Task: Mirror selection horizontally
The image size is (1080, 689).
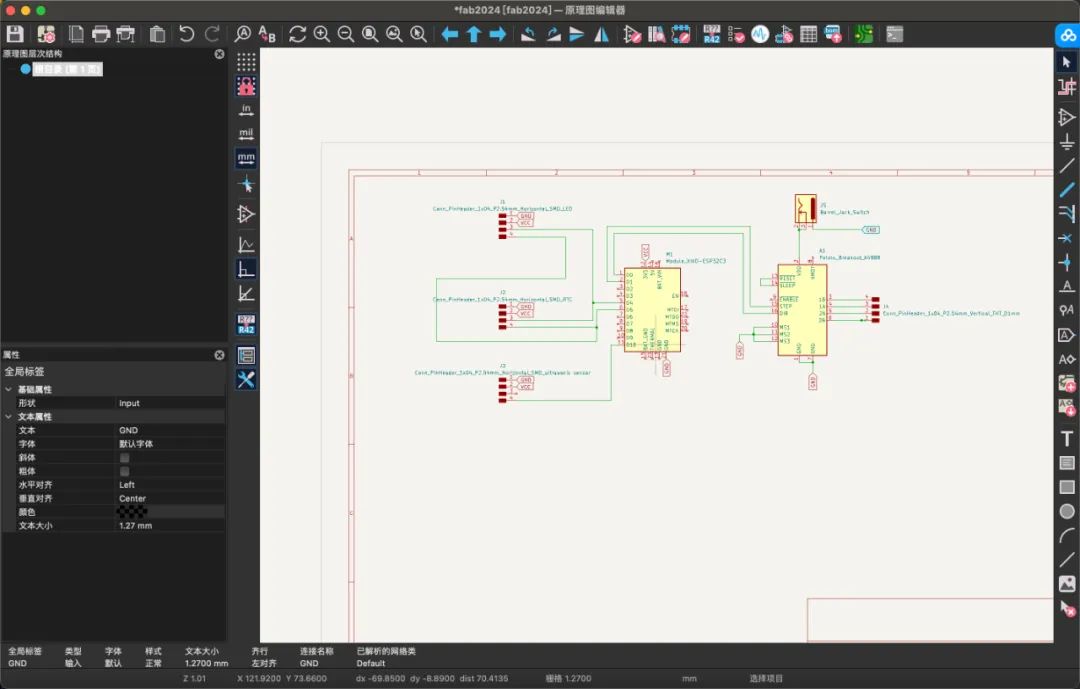Action: tap(601, 34)
